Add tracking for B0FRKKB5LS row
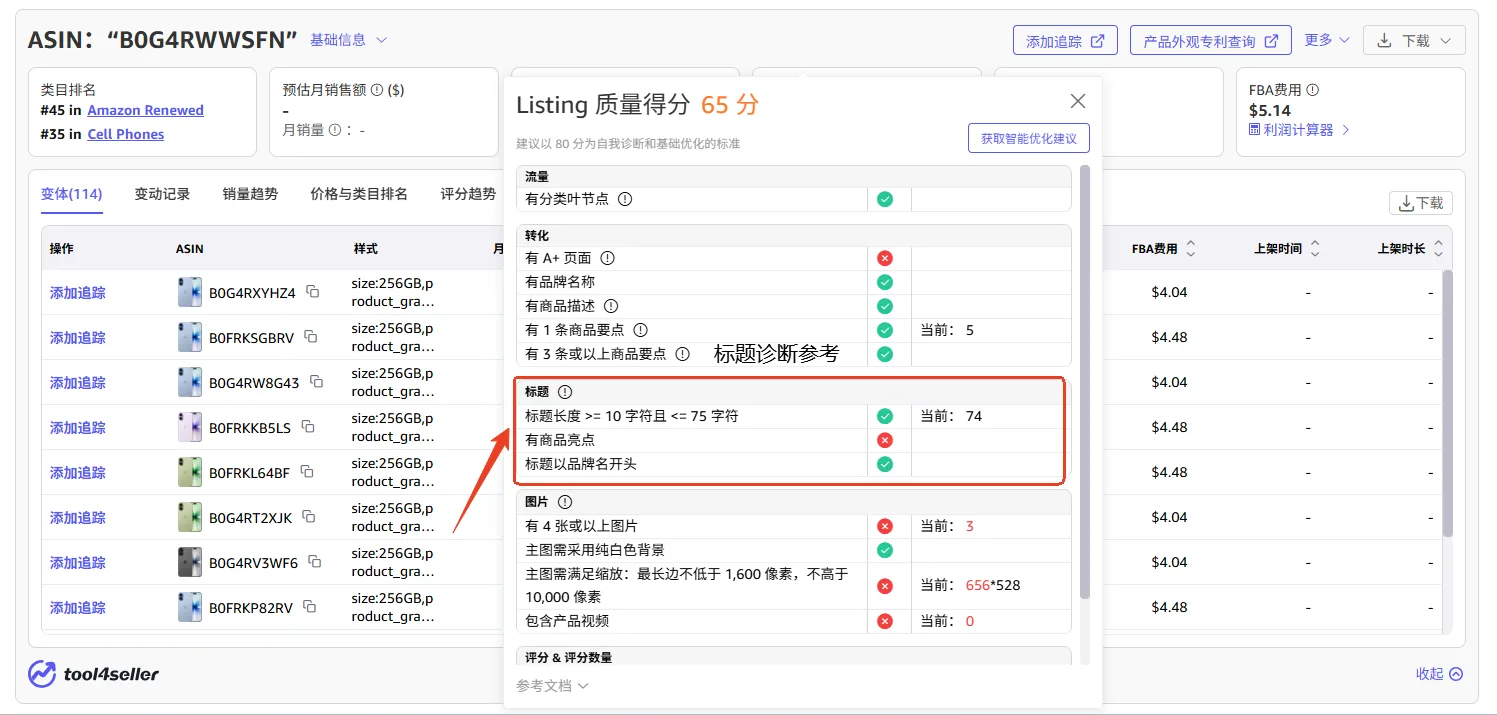 (78, 428)
